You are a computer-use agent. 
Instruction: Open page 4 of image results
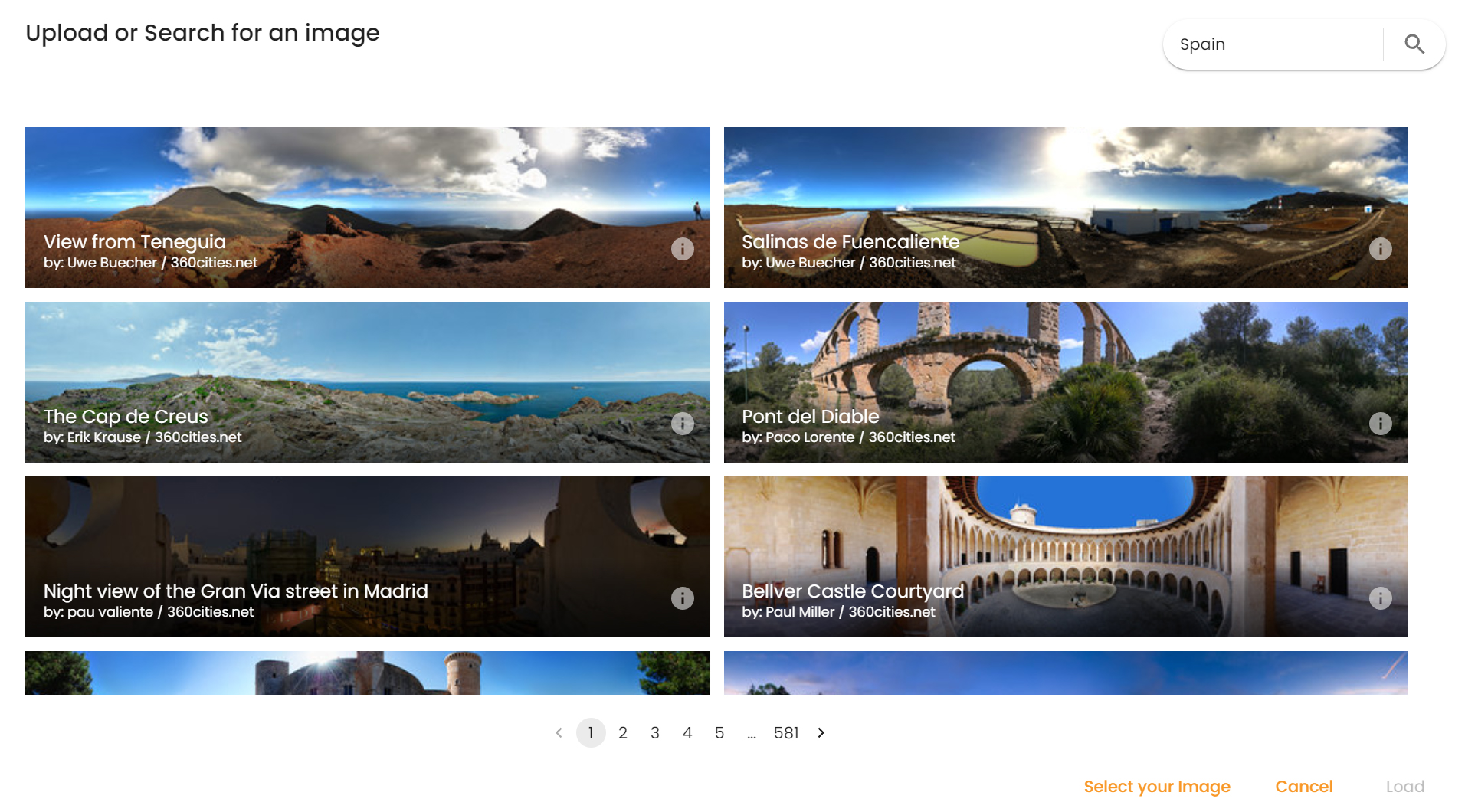coord(687,733)
